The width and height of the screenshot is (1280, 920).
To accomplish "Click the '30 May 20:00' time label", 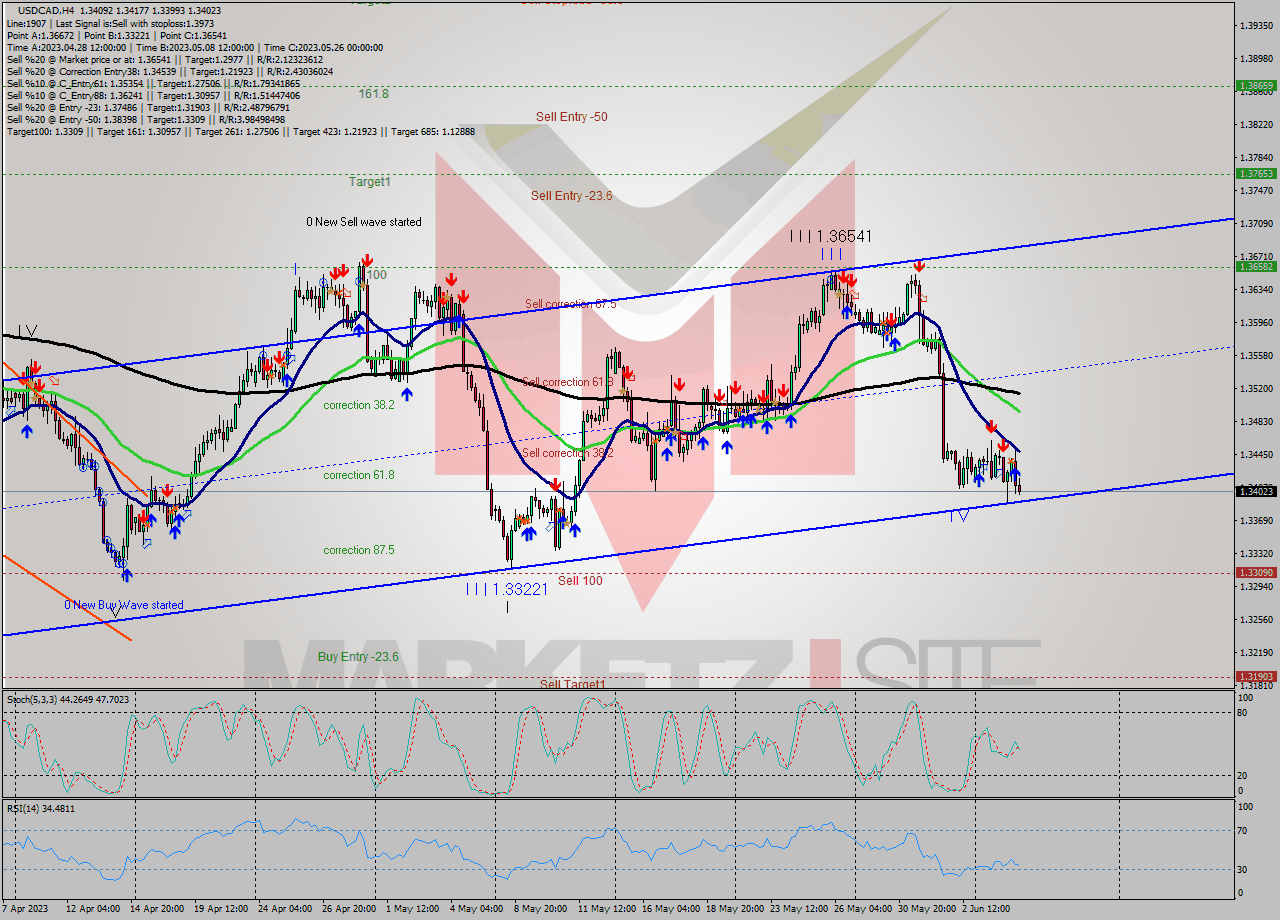I will tap(926, 909).
